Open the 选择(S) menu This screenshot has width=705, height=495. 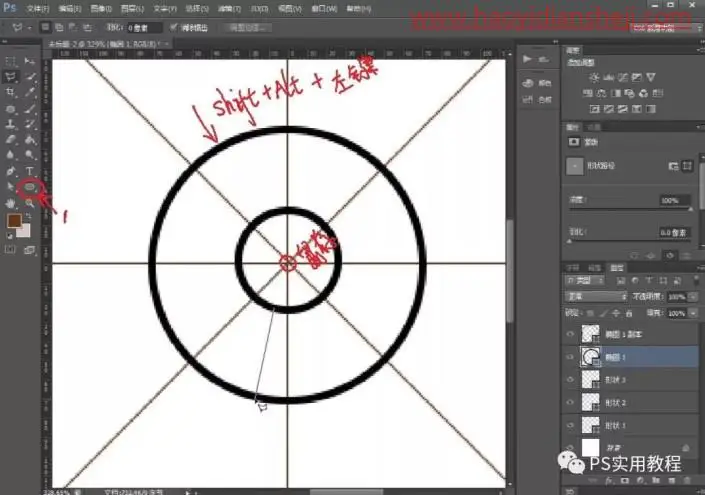click(x=197, y=9)
